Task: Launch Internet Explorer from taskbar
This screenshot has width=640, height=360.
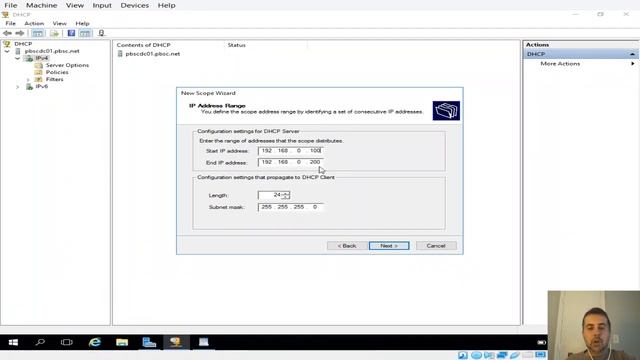Action: pos(95,342)
